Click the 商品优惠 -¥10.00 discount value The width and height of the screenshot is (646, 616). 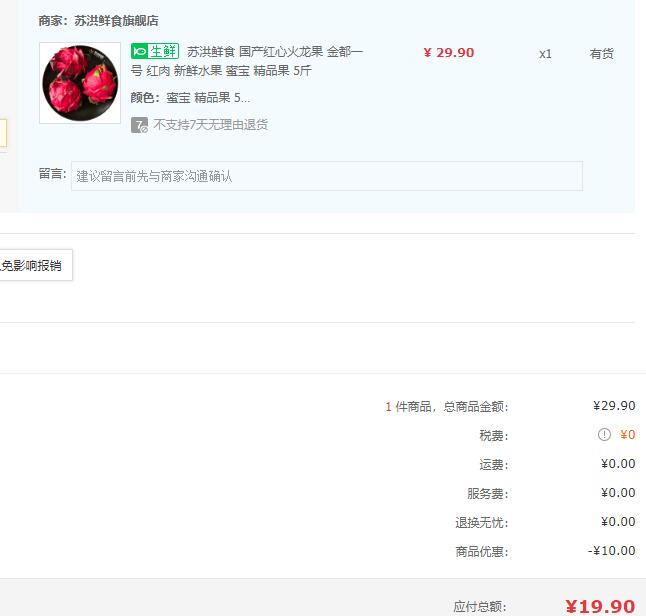coord(611,551)
